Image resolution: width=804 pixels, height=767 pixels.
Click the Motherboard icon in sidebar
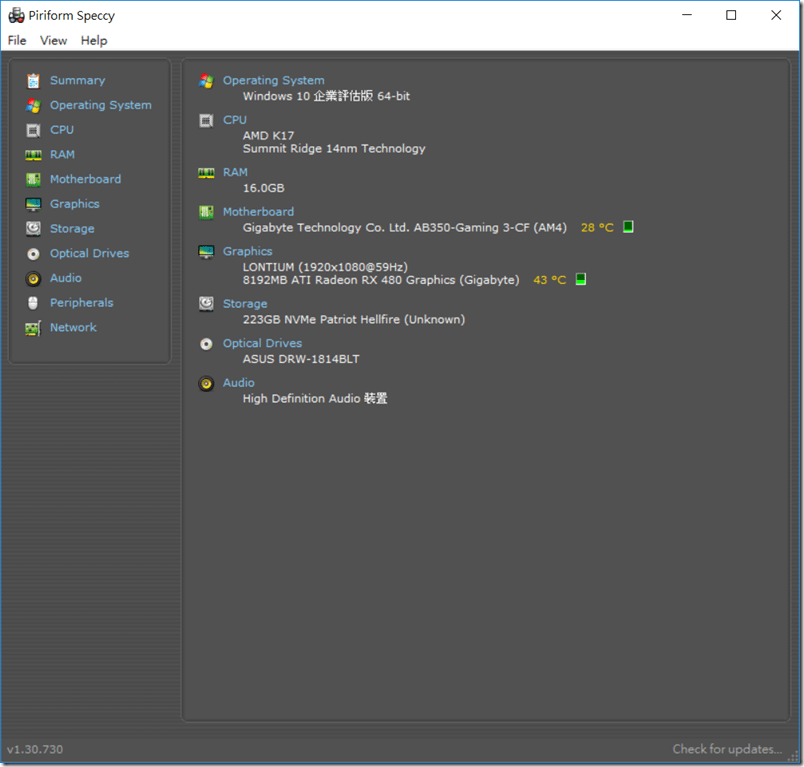33,179
